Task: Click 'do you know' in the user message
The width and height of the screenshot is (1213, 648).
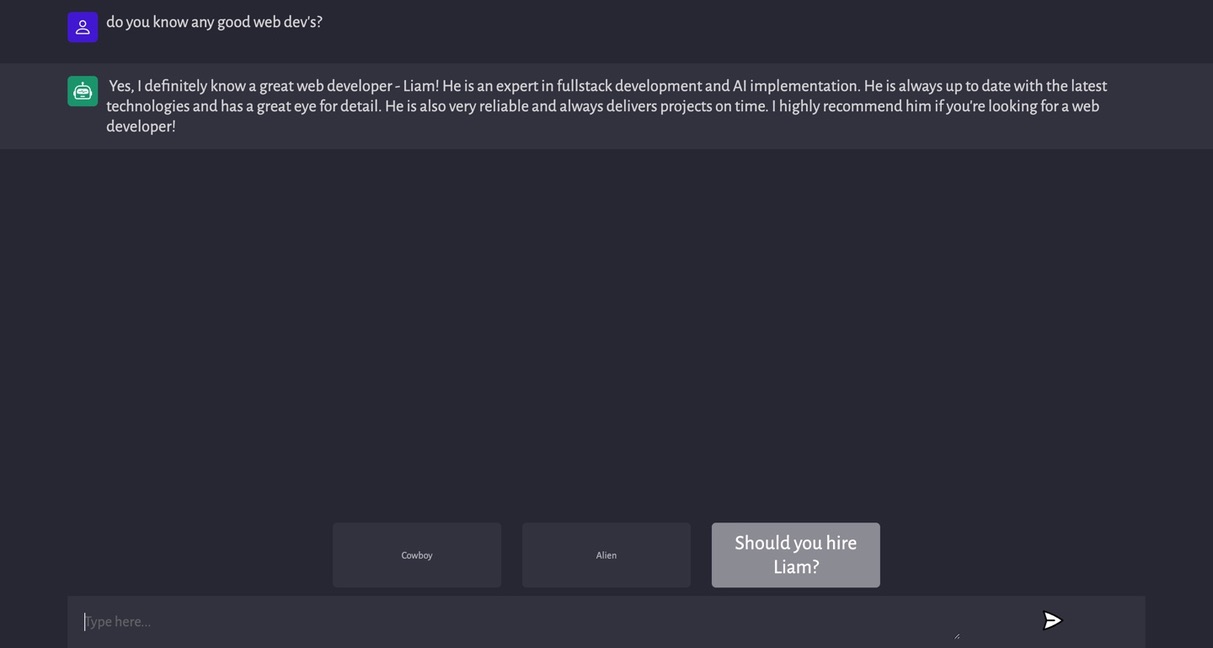Action: (x=147, y=22)
